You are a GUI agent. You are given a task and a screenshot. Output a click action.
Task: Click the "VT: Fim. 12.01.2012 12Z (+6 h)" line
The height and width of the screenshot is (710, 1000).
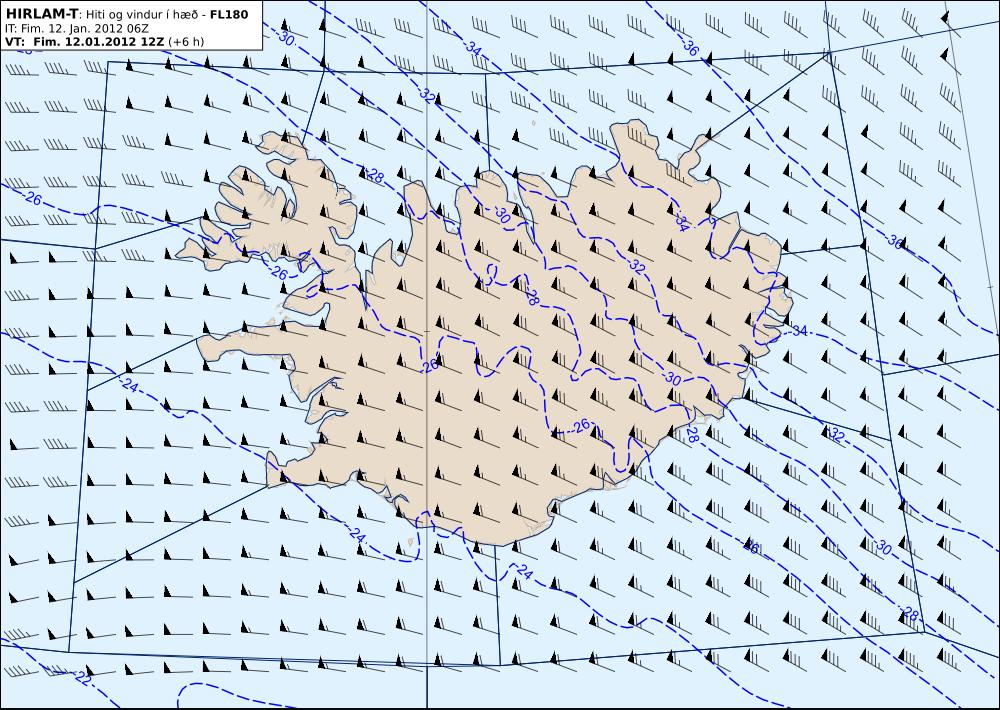(x=105, y=41)
